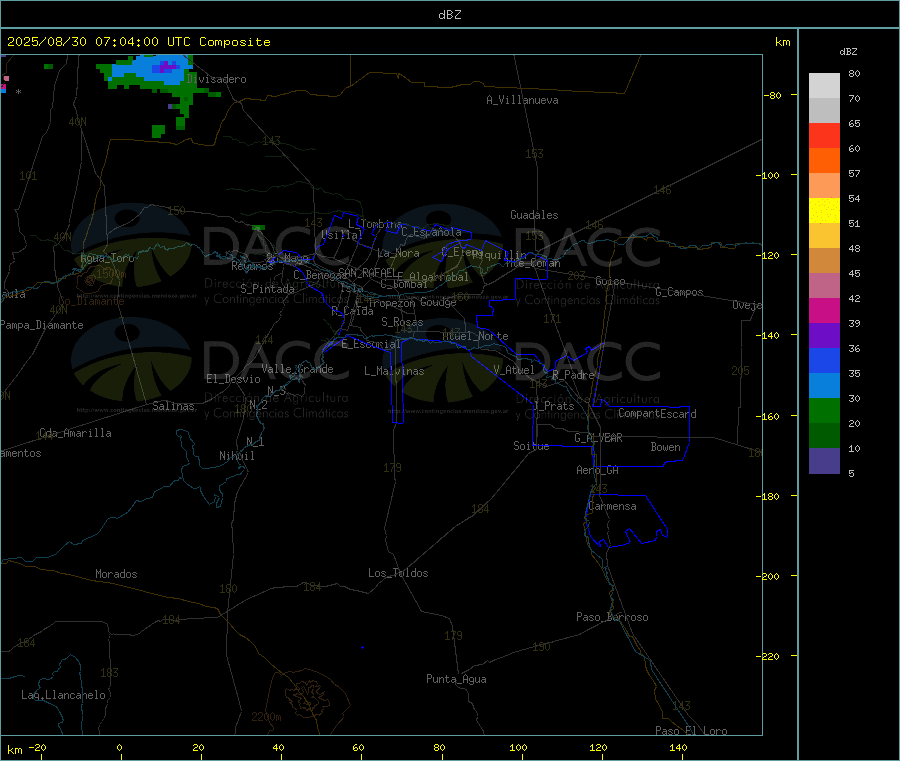The height and width of the screenshot is (761, 900).
Task: Select the mauve 42 dBZ legend swatch
Action: (x=824, y=286)
